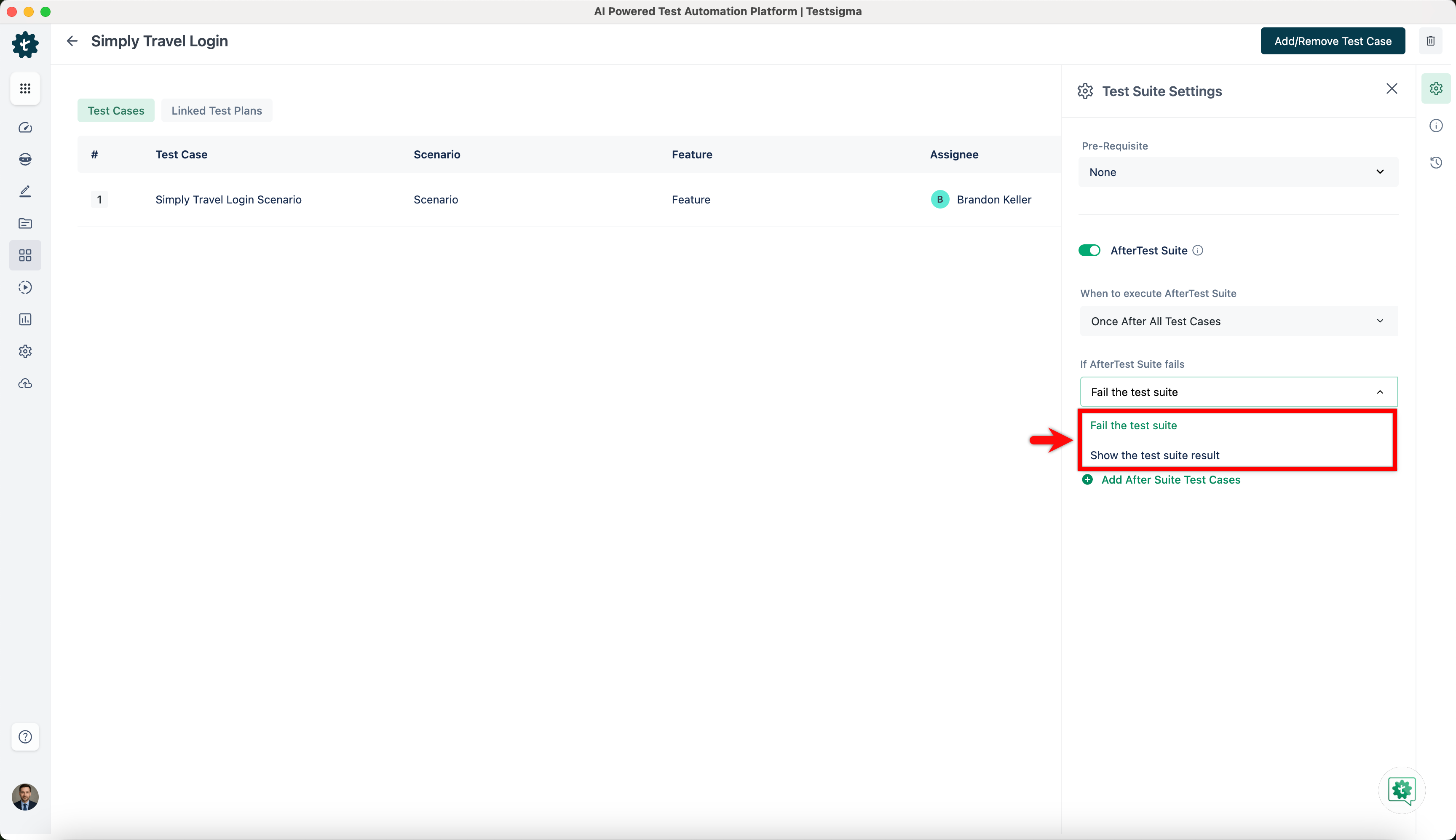Click the info icon next to AfterTest Suite
This screenshot has width=1456, height=840.
(x=1198, y=250)
